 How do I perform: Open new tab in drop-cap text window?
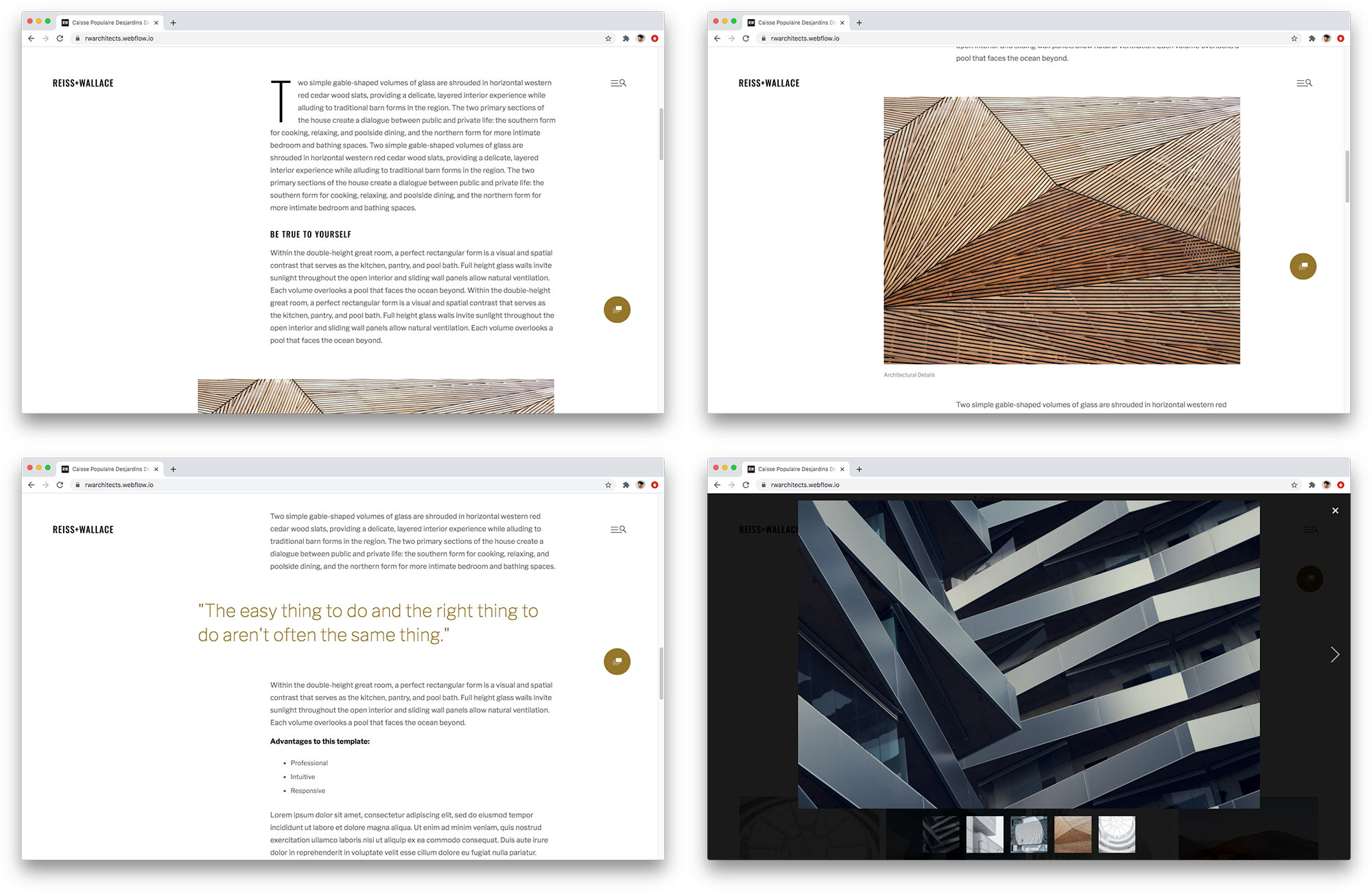(174, 23)
